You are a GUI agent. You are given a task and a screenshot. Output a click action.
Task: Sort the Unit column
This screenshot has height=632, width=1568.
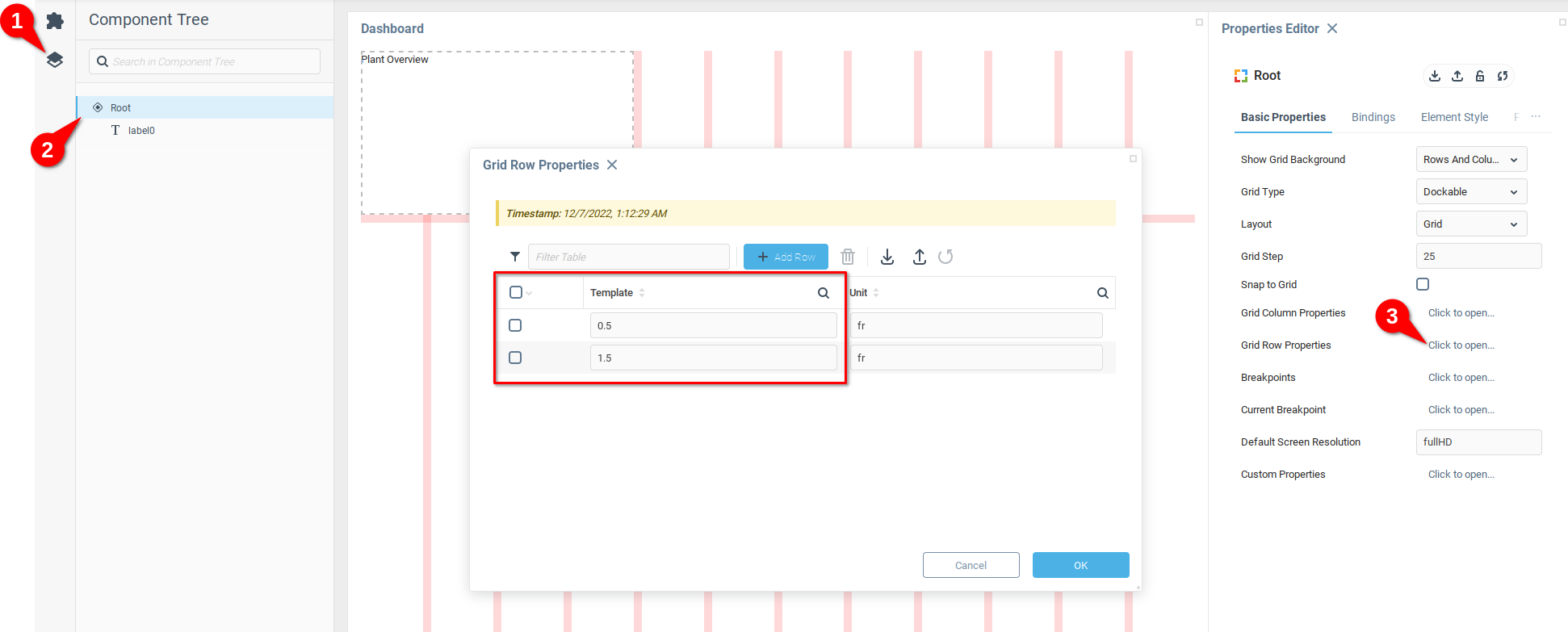click(876, 293)
